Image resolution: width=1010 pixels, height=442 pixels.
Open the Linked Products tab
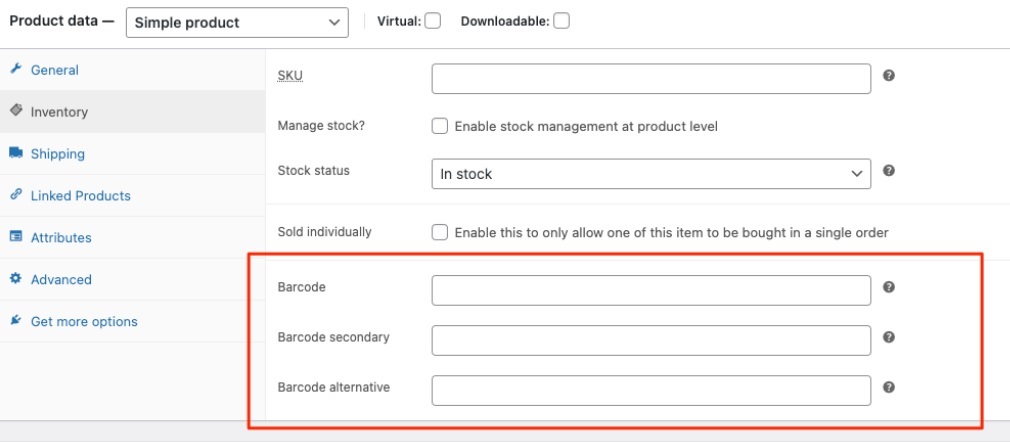[x=80, y=196]
